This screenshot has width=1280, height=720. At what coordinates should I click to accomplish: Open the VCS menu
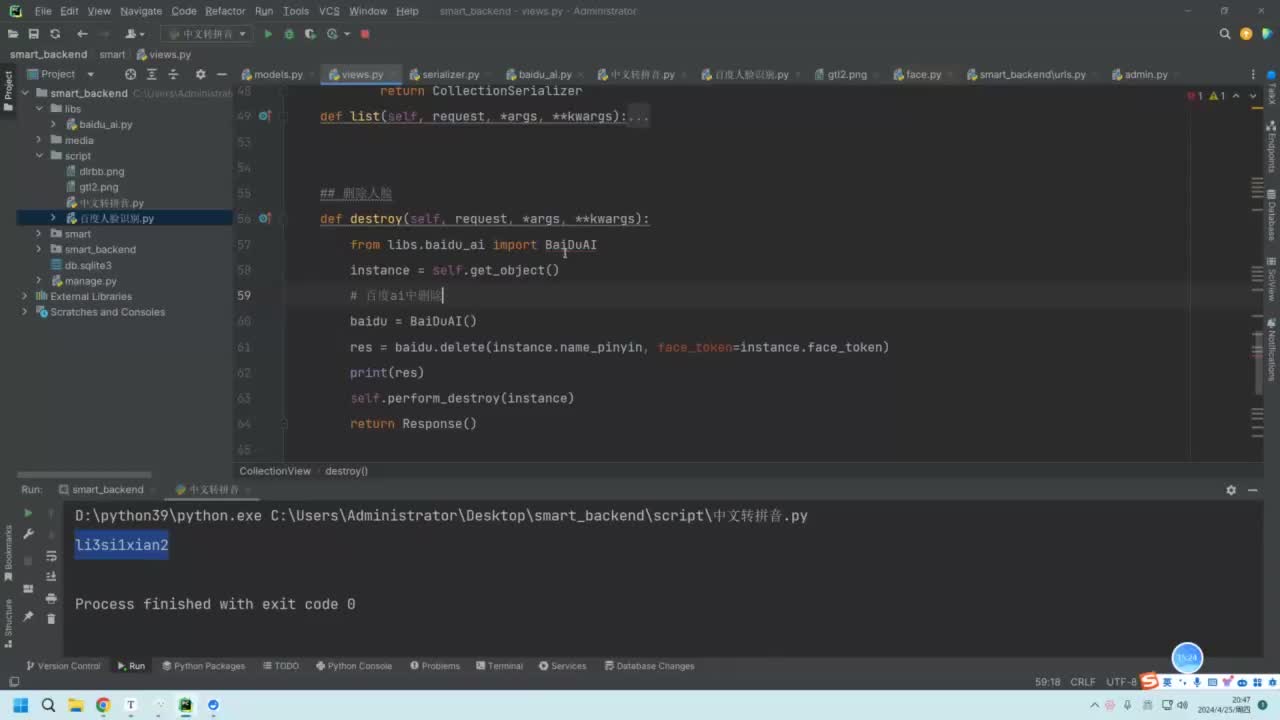pos(329,11)
